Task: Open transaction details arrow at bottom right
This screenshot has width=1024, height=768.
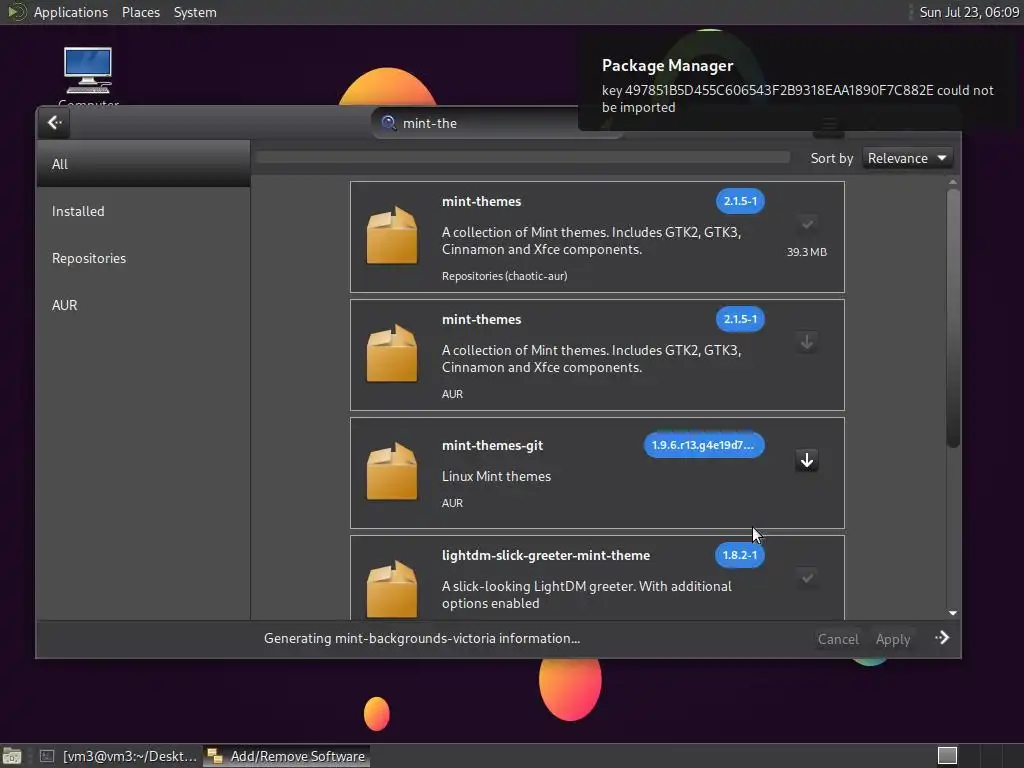Action: 942,638
